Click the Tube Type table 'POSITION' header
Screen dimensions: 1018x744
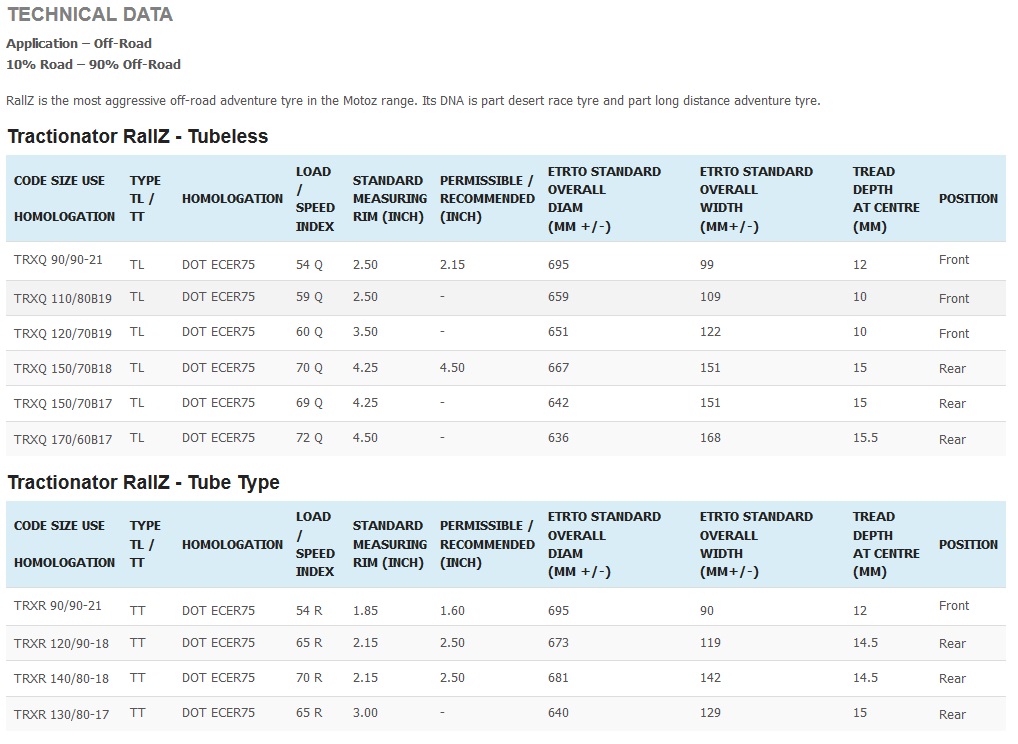pyautogui.click(x=968, y=545)
